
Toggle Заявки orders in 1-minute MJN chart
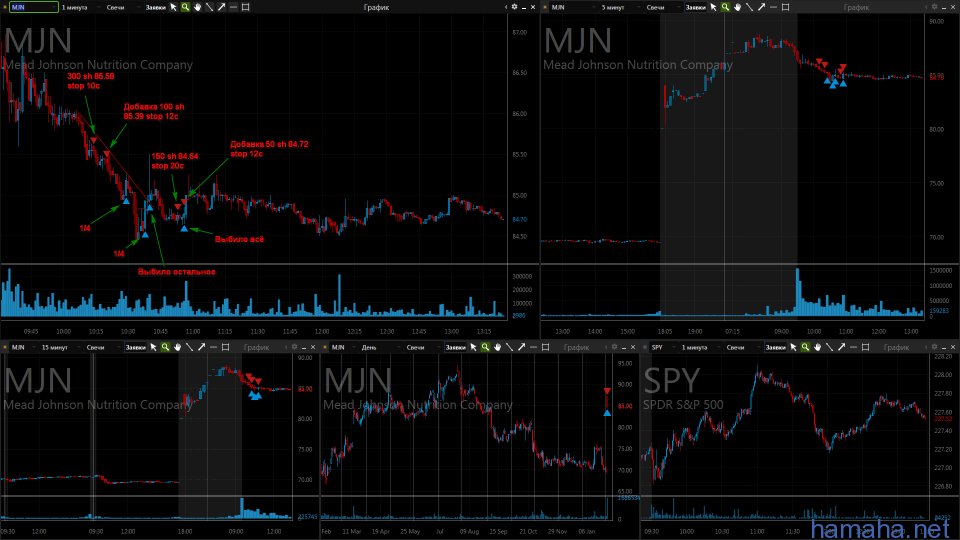pos(156,7)
